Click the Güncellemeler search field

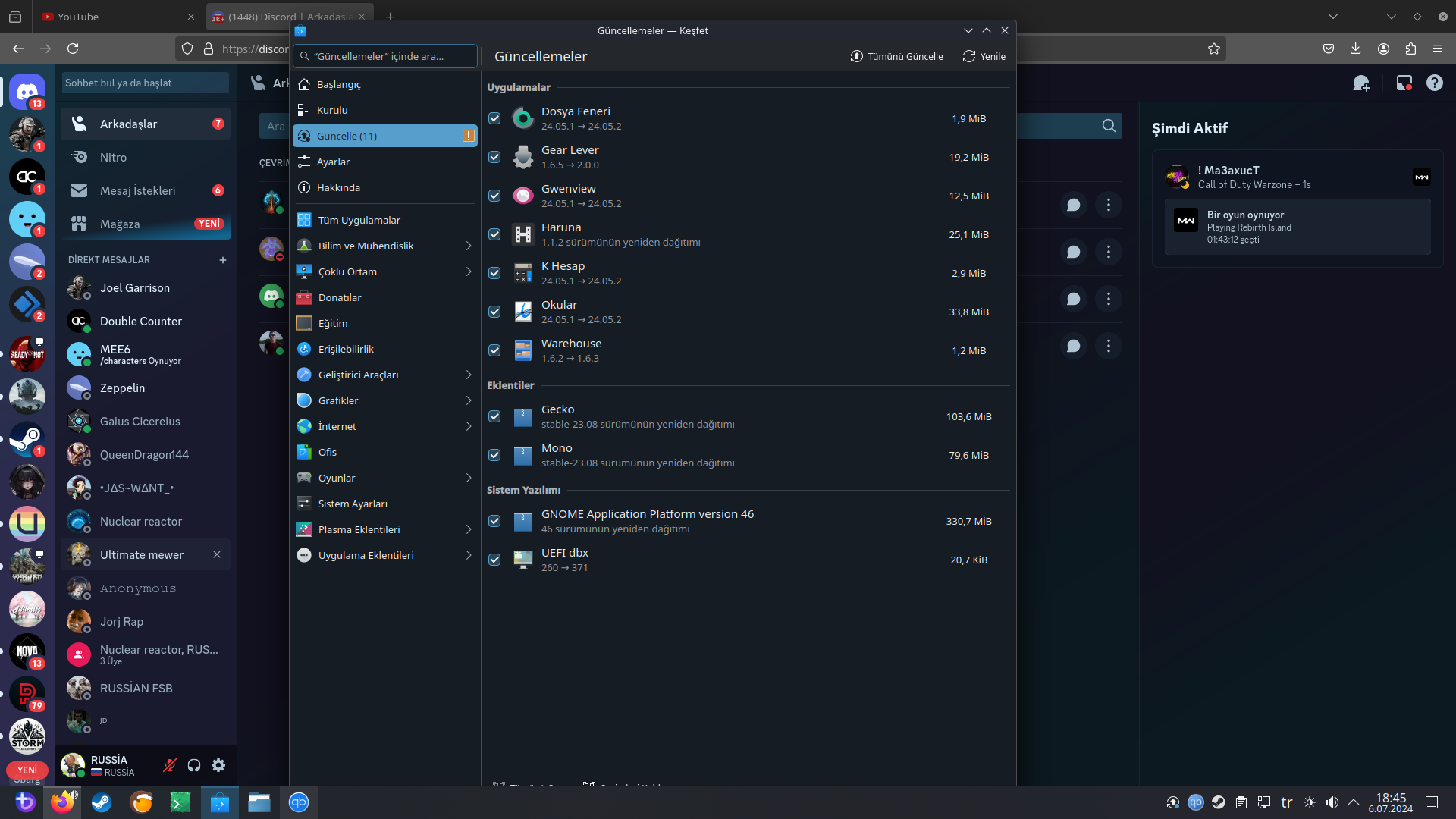(x=386, y=57)
